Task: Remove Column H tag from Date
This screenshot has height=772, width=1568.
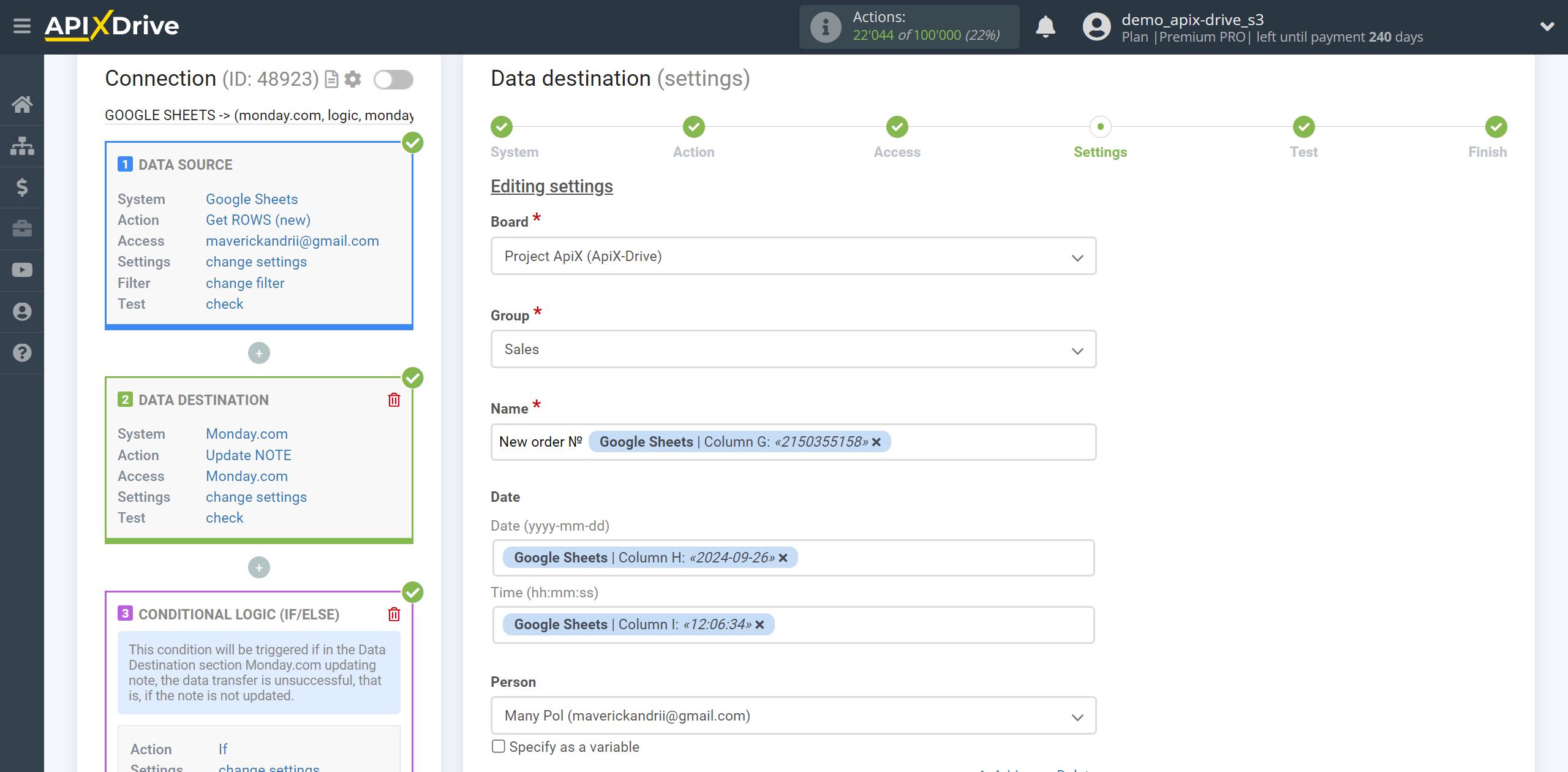Action: pyautogui.click(x=783, y=558)
